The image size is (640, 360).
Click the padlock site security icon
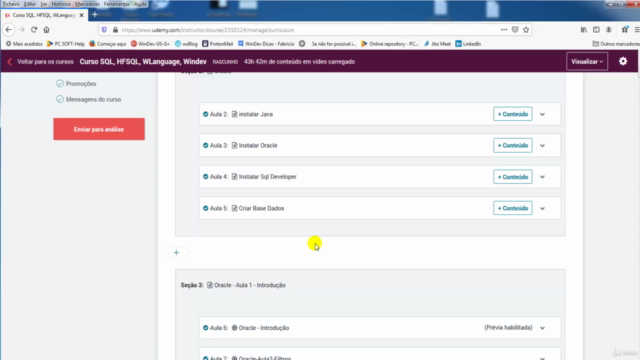(115, 30)
